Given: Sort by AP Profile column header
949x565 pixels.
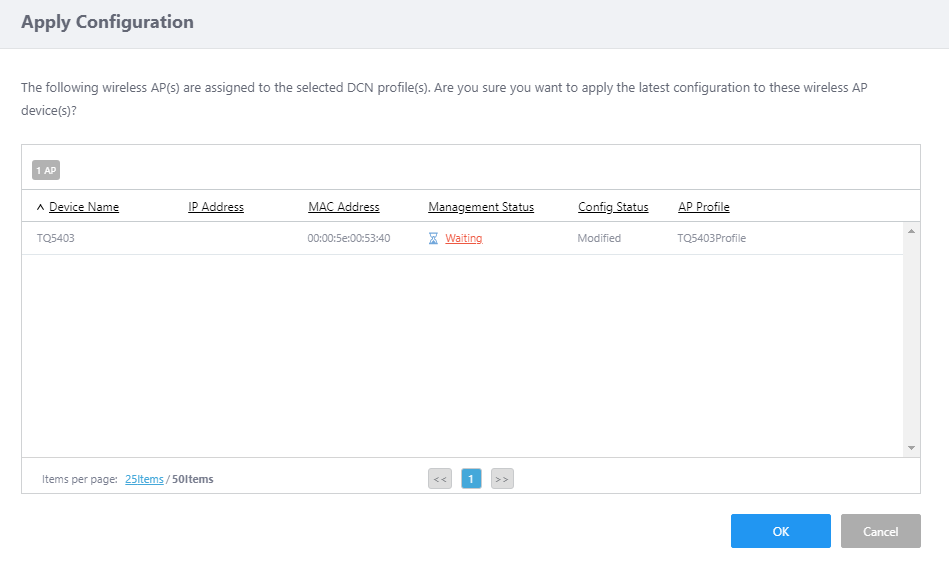Looking at the screenshot, I should tap(704, 207).
